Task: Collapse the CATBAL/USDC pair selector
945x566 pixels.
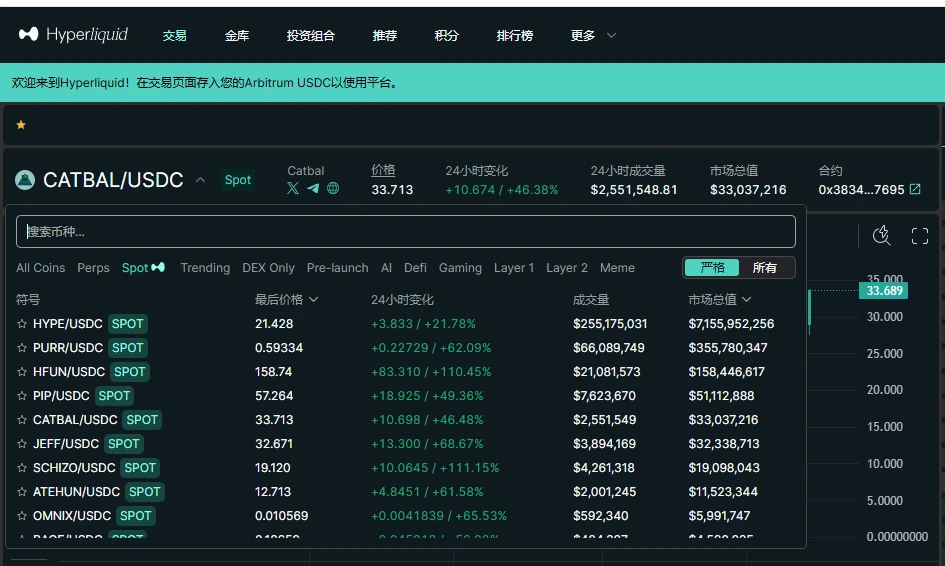Action: 200,180
